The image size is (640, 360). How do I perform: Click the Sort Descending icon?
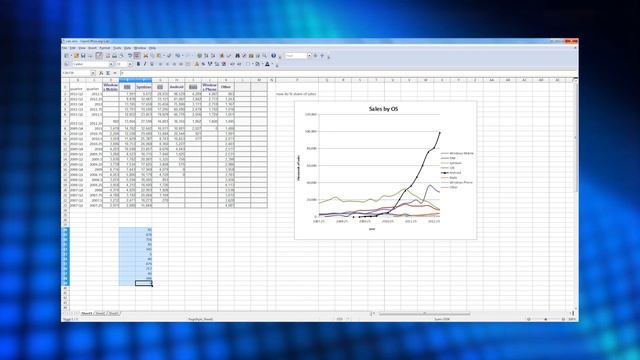(213, 56)
